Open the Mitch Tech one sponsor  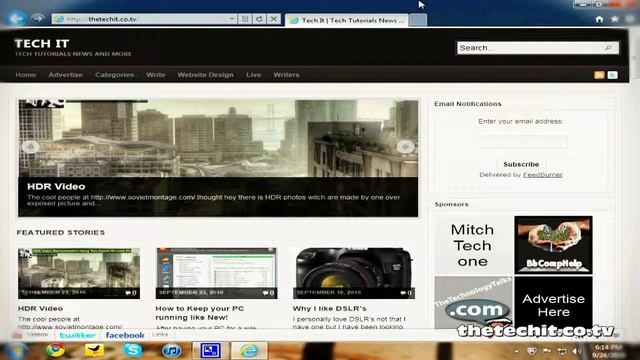pyautogui.click(x=473, y=245)
